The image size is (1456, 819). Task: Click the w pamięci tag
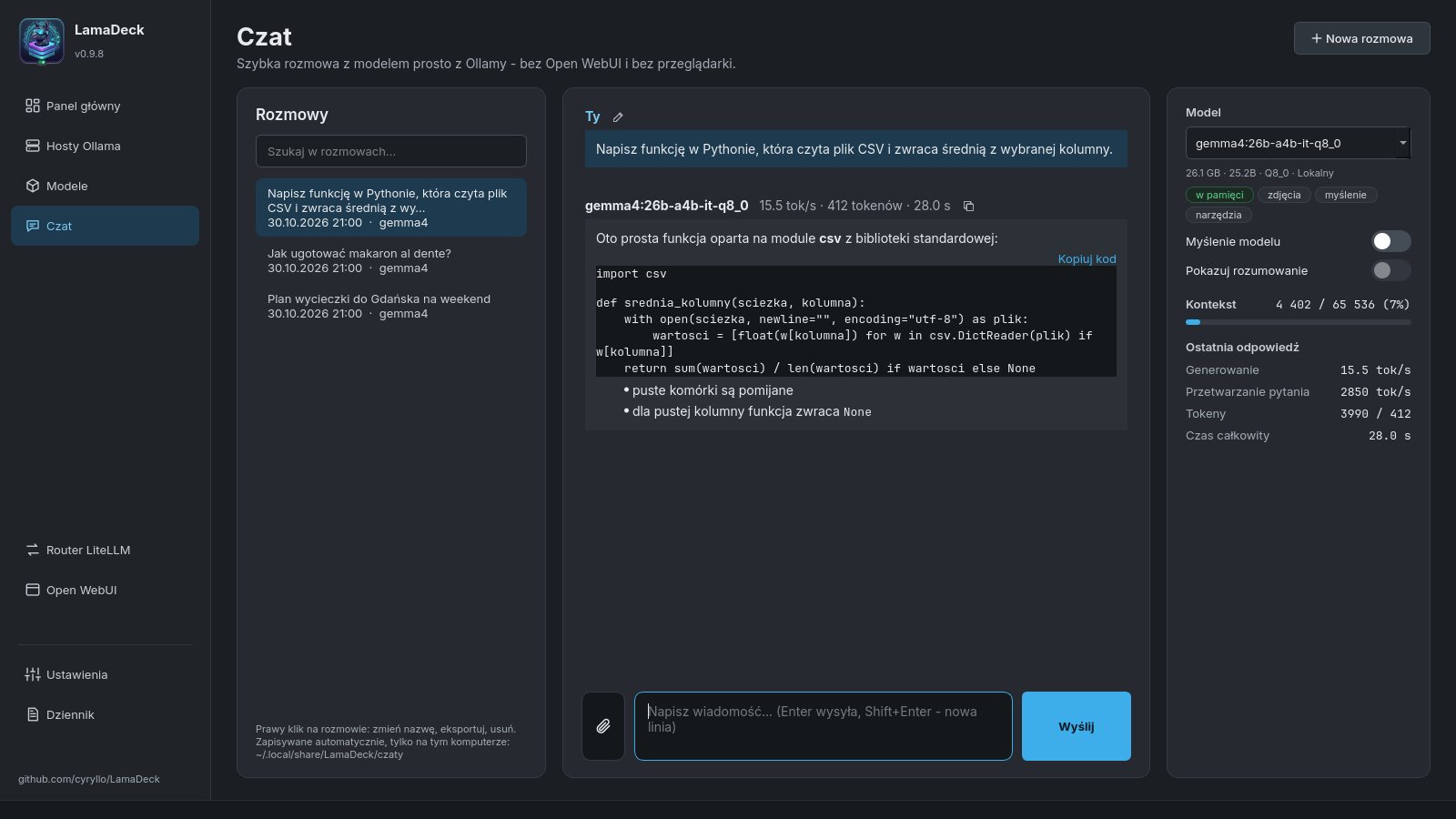click(x=1219, y=195)
